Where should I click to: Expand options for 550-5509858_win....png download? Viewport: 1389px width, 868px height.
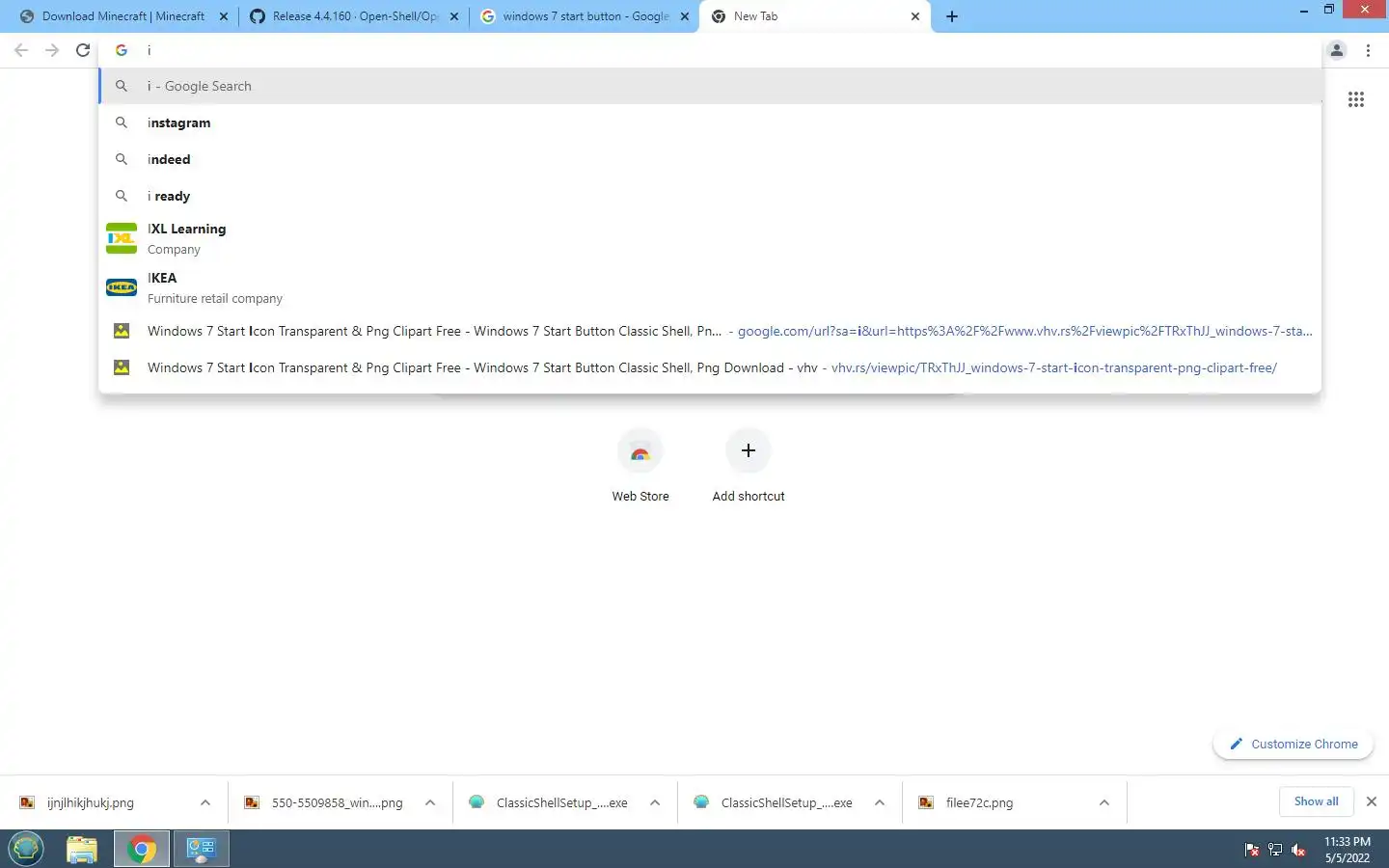[x=430, y=802]
